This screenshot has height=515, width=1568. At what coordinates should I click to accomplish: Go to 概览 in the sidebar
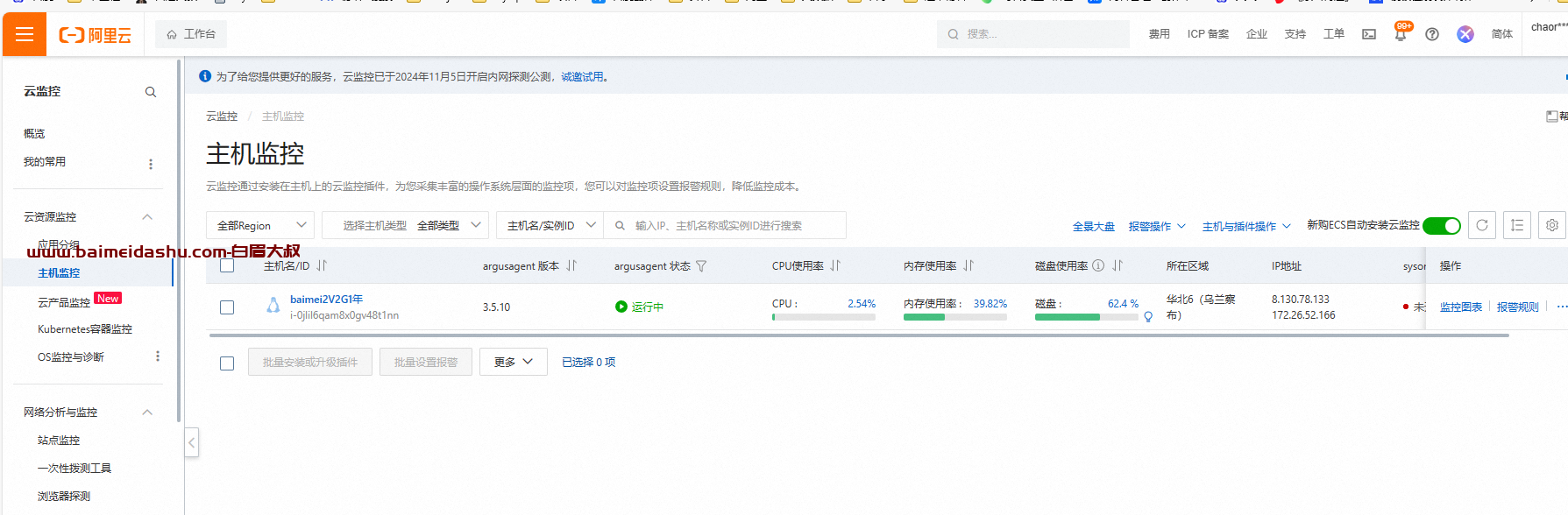coord(34,133)
